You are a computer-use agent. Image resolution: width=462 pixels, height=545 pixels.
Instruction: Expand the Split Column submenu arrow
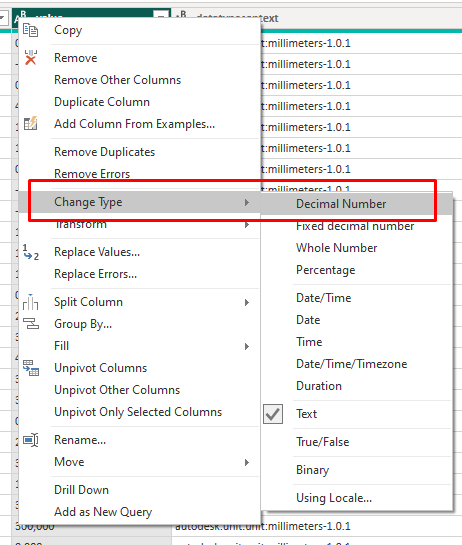[x=247, y=302]
